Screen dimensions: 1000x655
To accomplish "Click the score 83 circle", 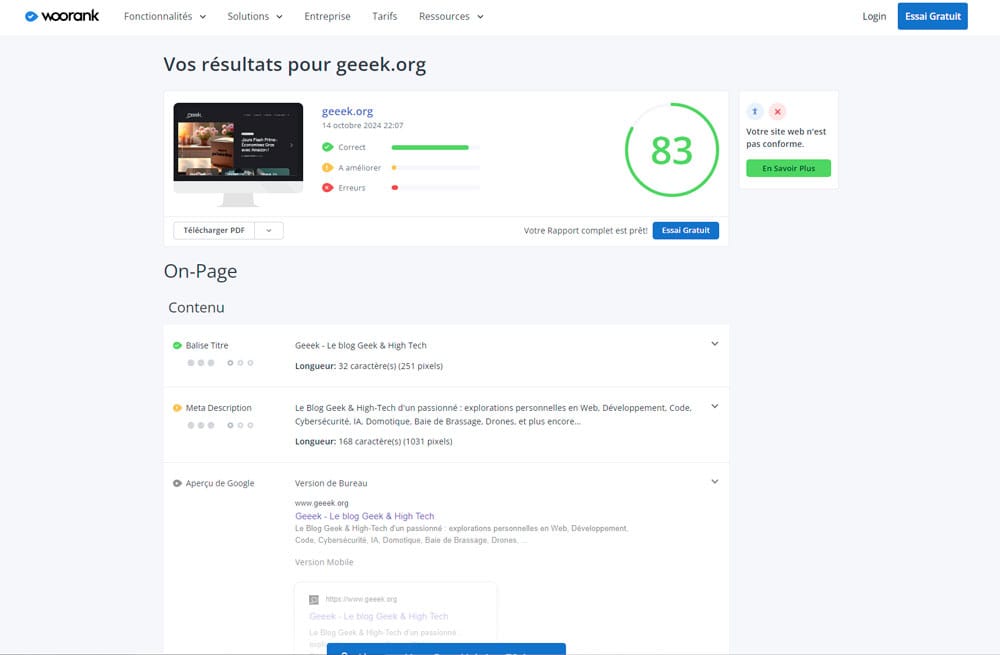I will click(672, 150).
